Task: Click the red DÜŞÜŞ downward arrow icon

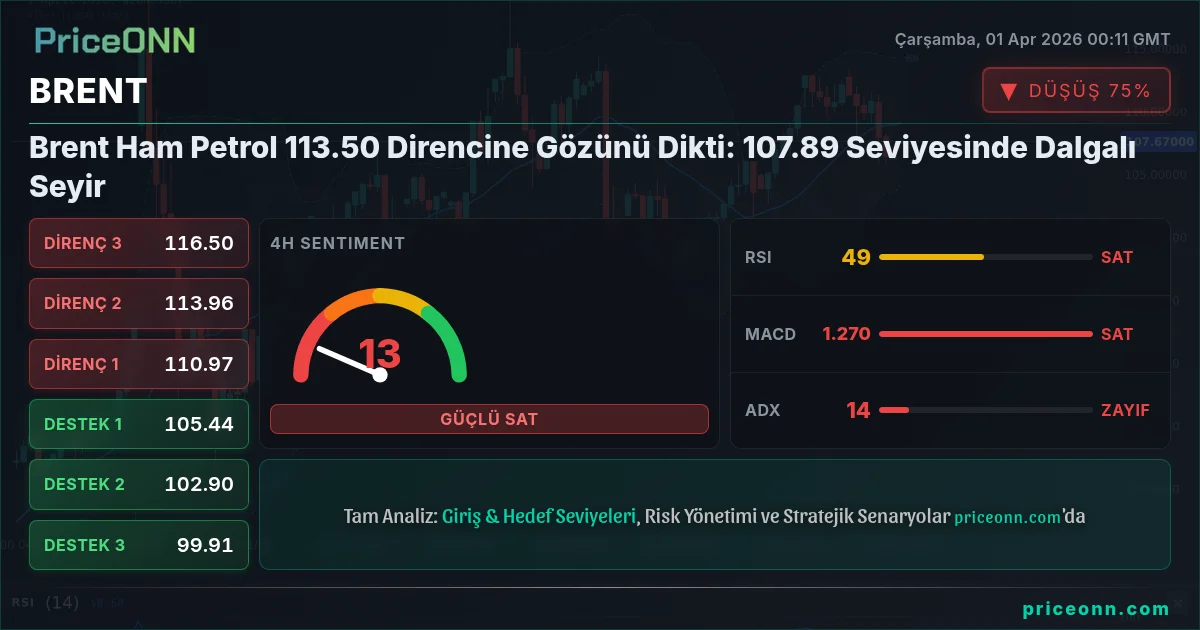Action: [1007, 89]
